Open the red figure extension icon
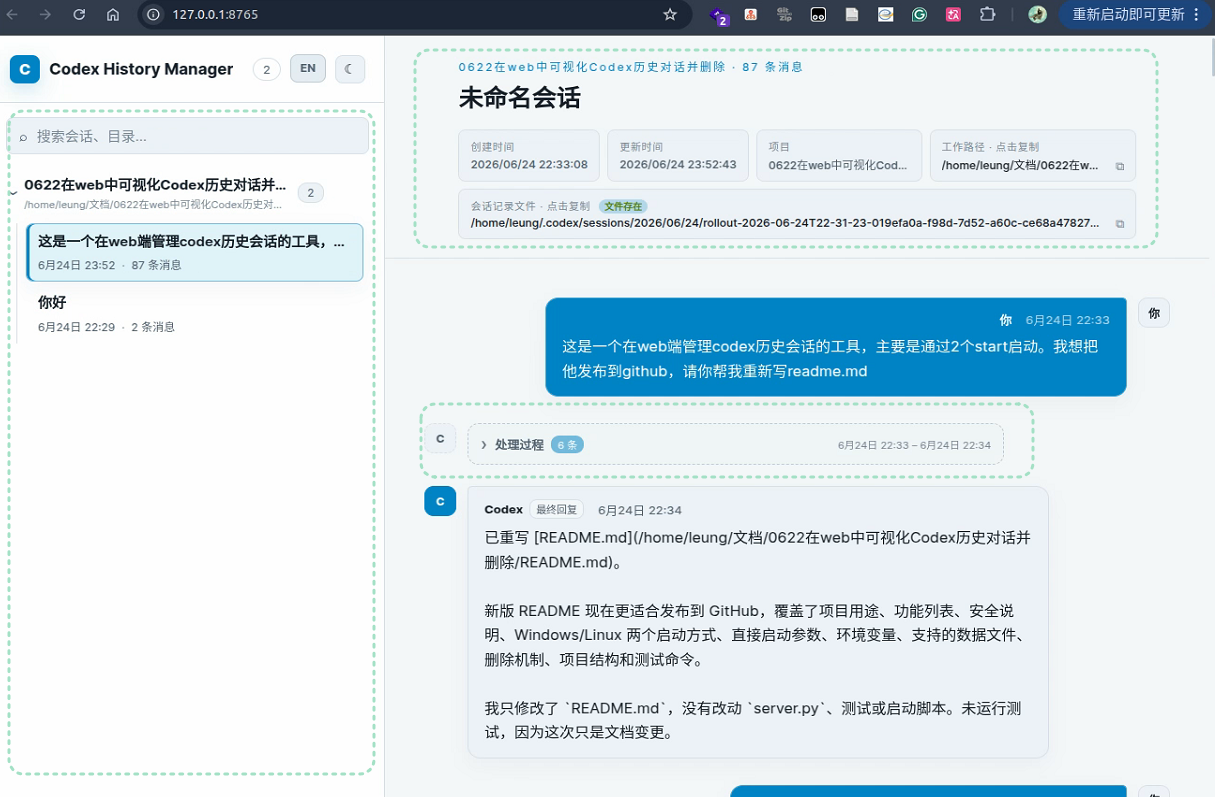This screenshot has width=1215, height=797. click(750, 15)
